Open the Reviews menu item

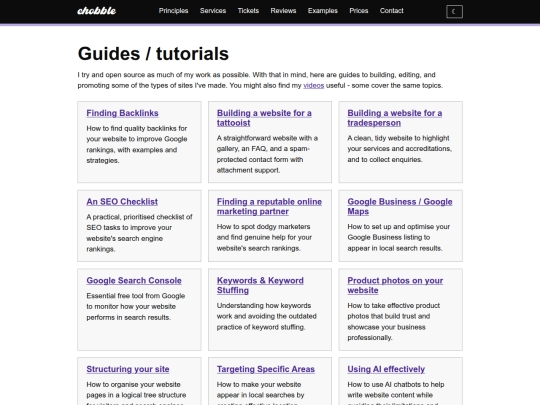click(x=283, y=11)
